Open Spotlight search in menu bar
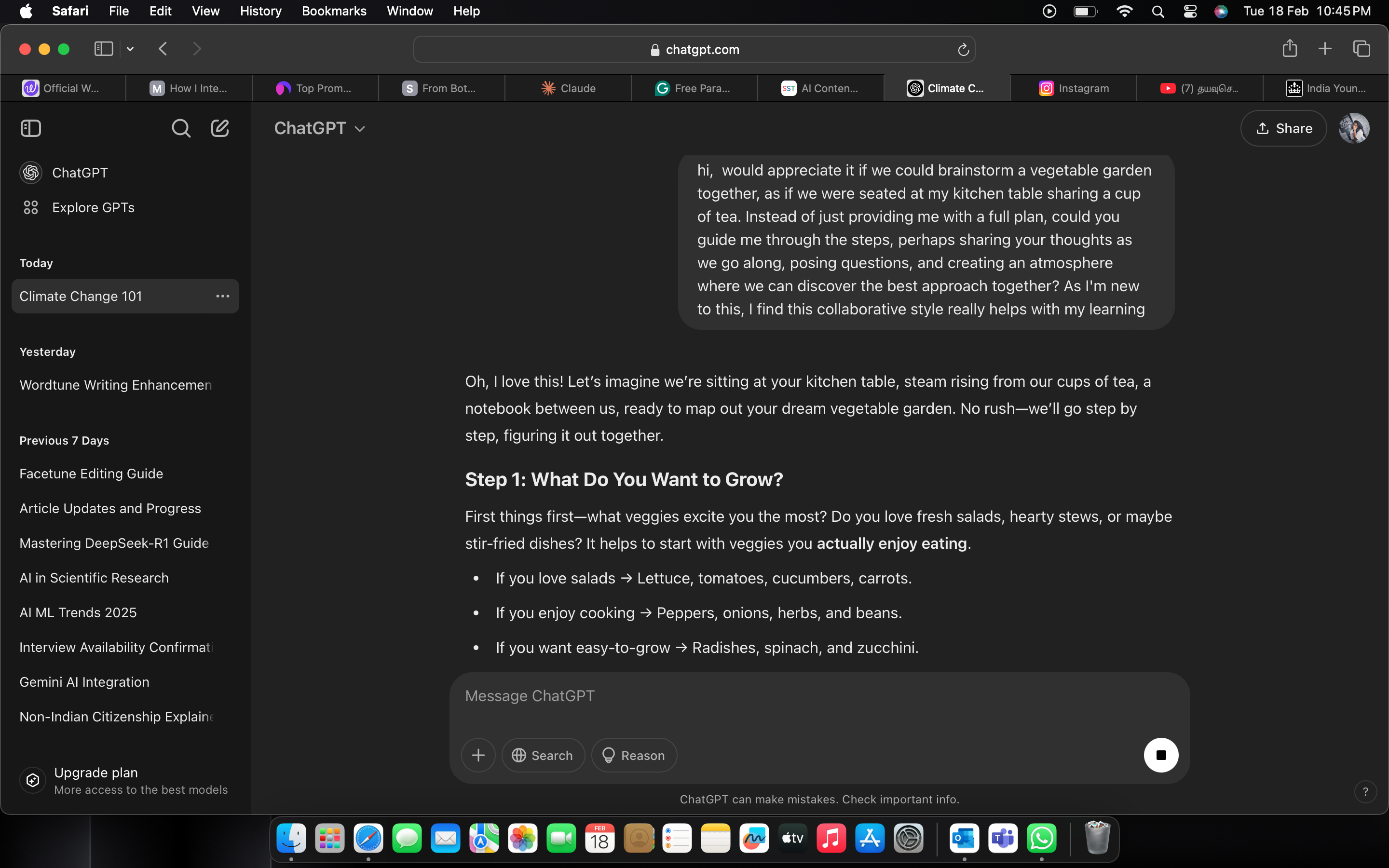This screenshot has width=1389, height=868. coord(1157,11)
